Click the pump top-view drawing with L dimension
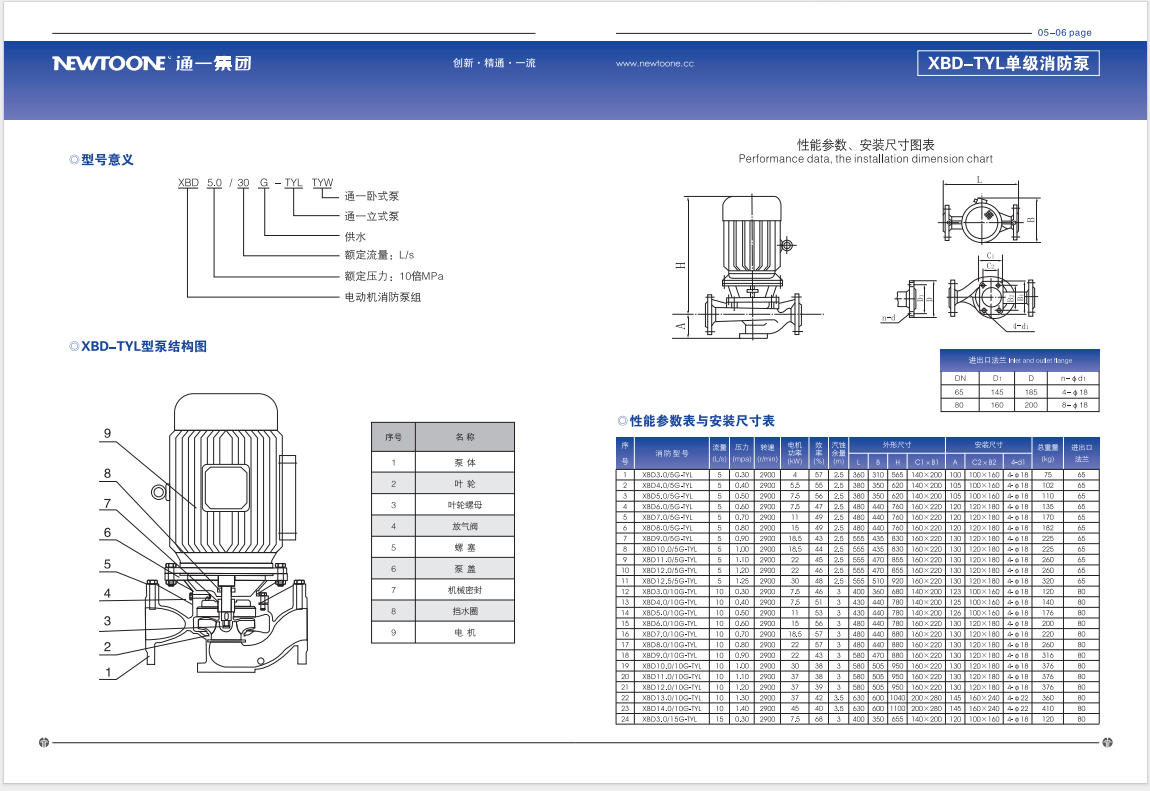 tap(980, 218)
